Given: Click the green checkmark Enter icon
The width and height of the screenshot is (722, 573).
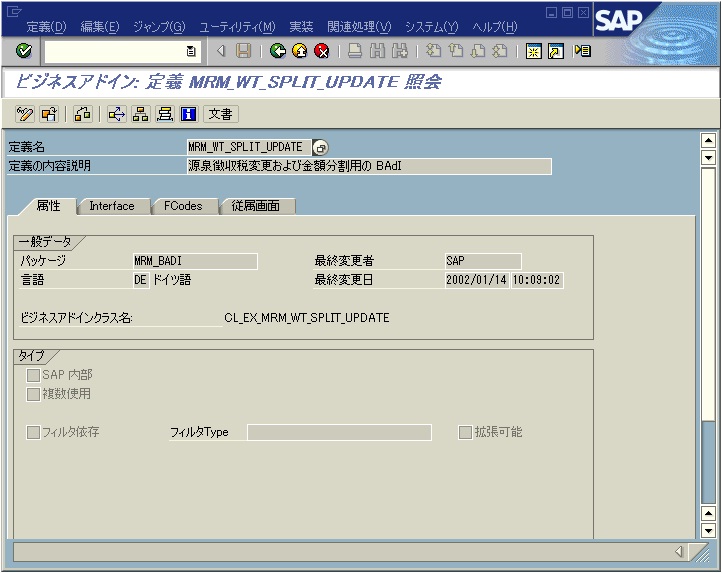Looking at the screenshot, I should tap(24, 51).
